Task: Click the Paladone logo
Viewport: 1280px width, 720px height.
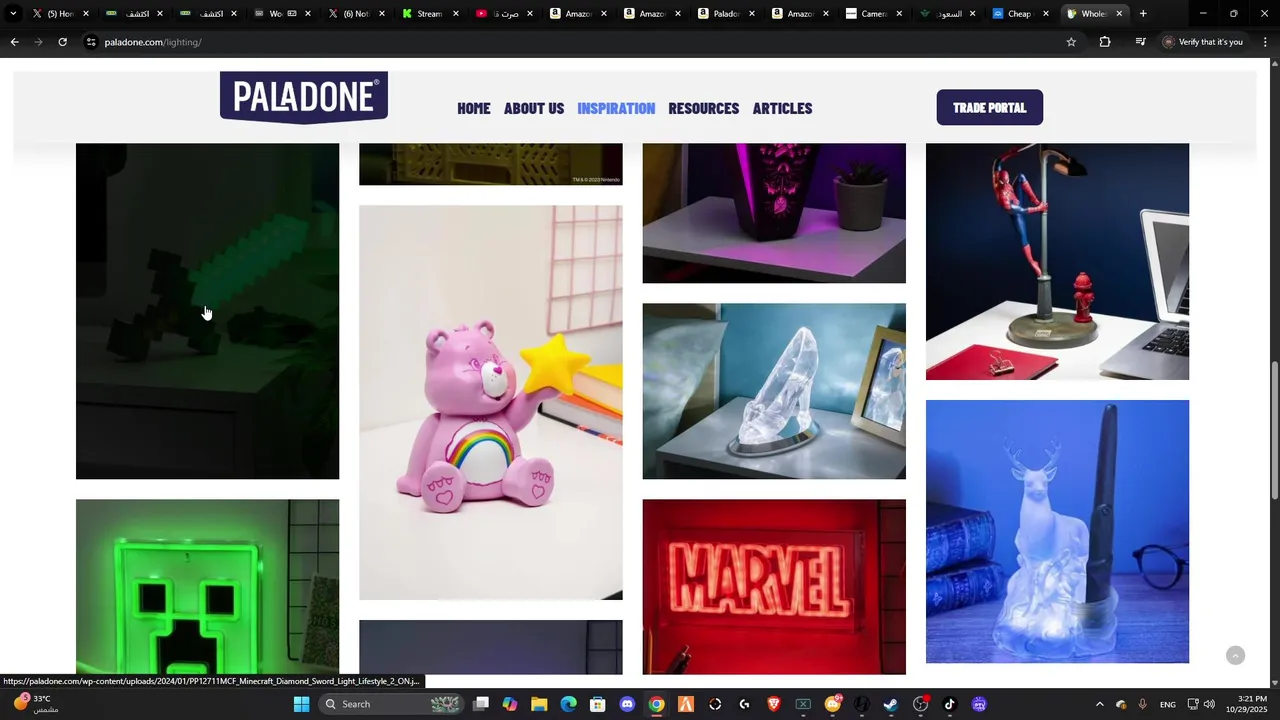Action: [304, 97]
